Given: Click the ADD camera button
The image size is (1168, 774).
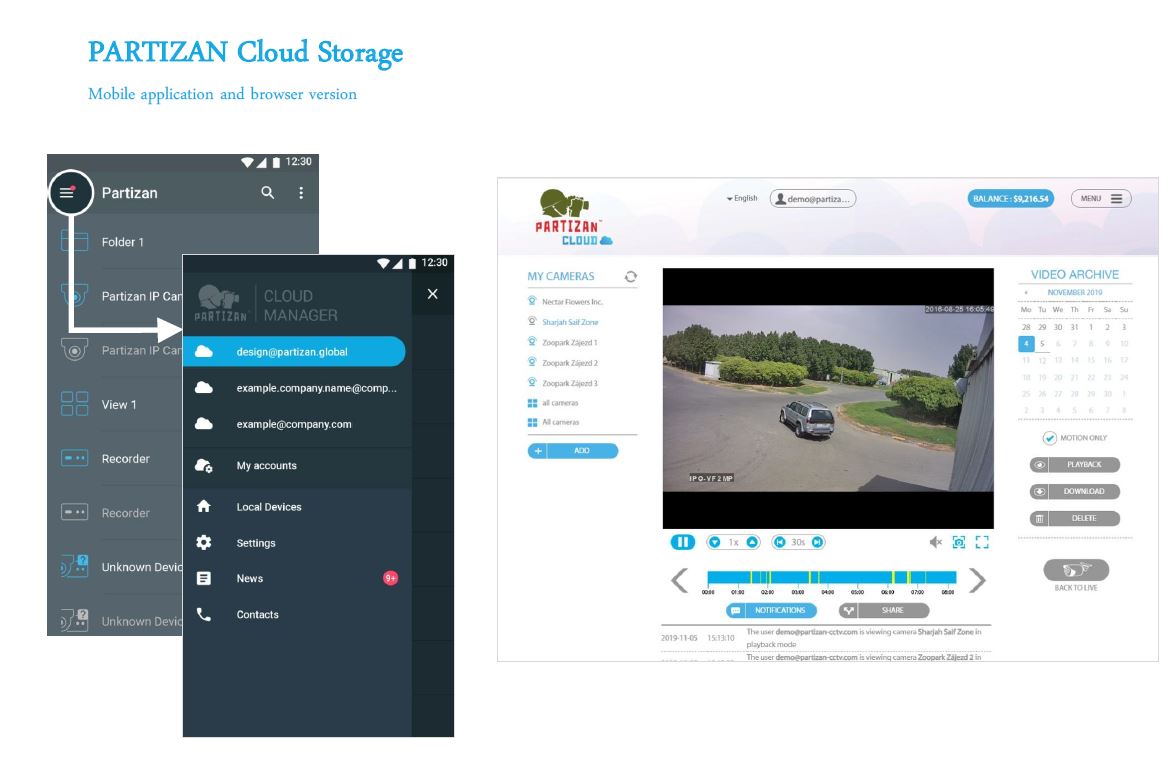Looking at the screenshot, I should click(573, 451).
